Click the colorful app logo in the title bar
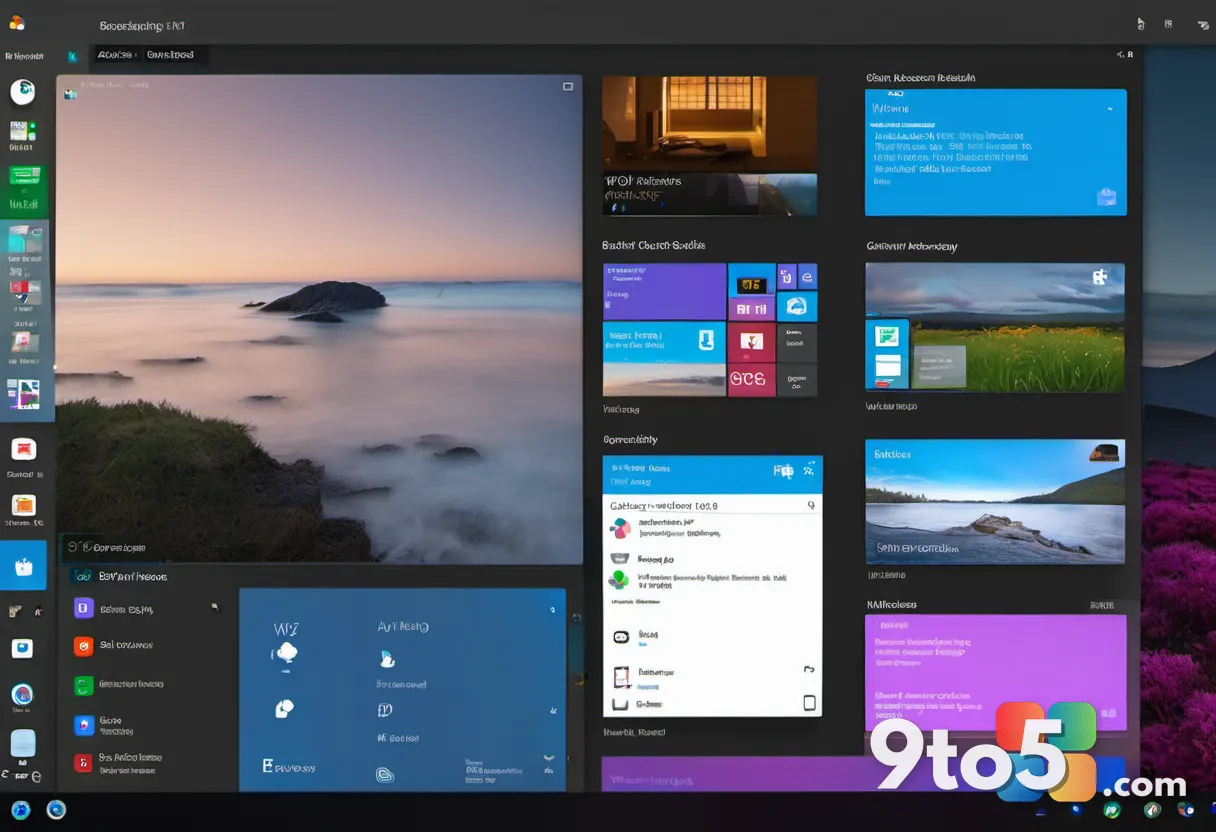Screen dimensions: 1216x832 16,23
